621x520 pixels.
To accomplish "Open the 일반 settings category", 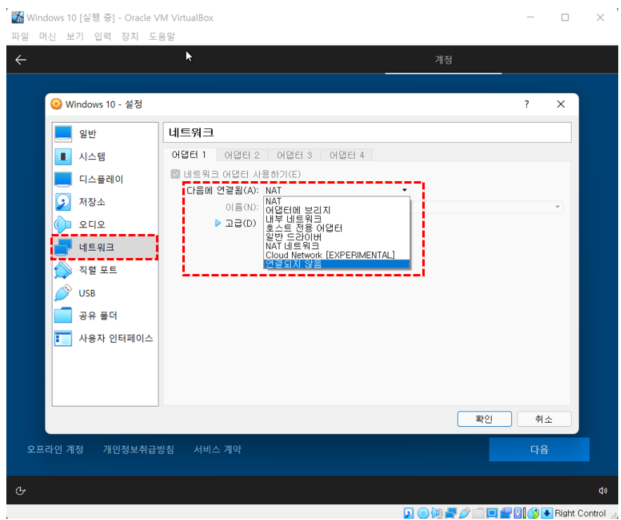I will click(x=105, y=134).
